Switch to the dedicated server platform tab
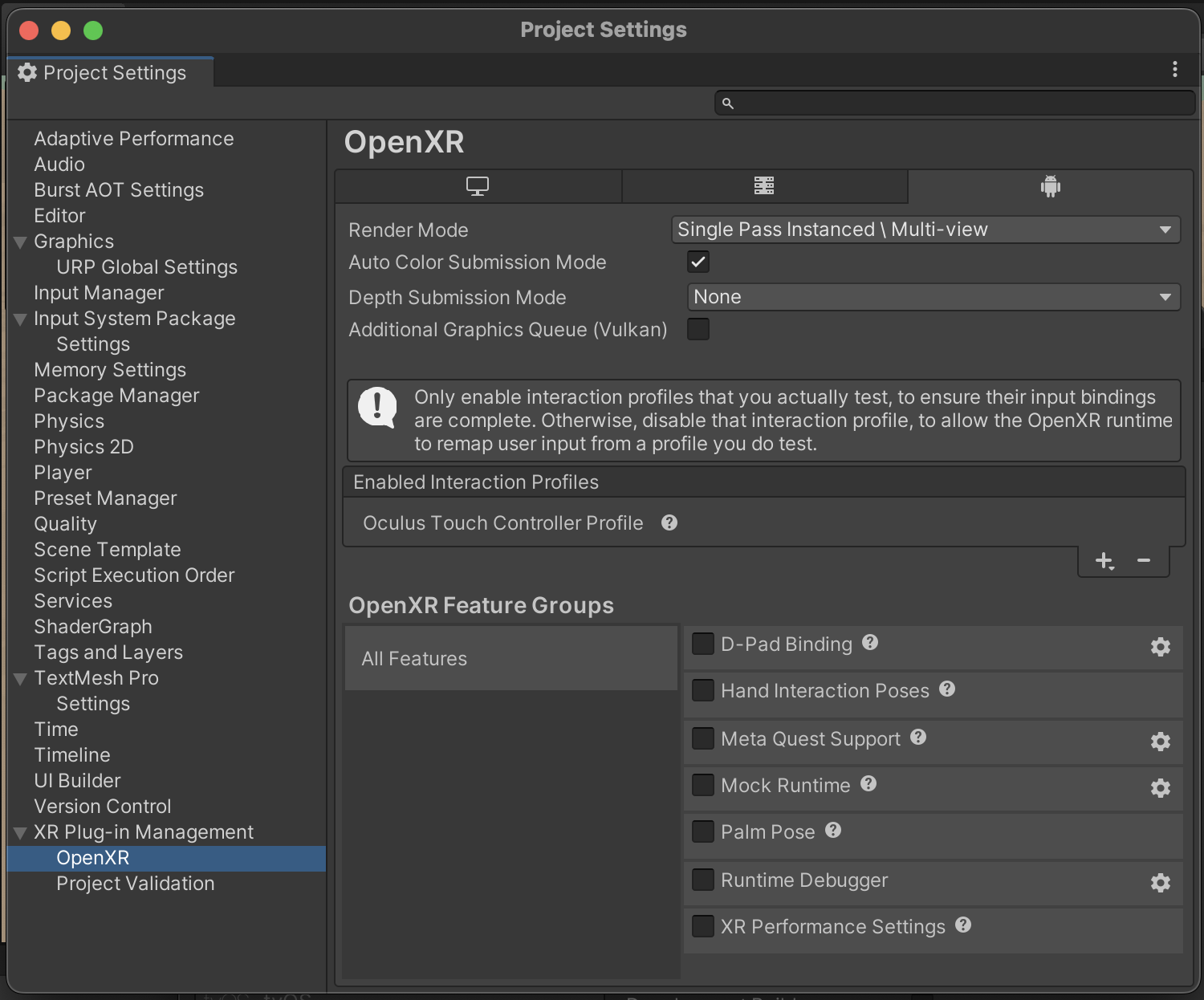 [764, 186]
